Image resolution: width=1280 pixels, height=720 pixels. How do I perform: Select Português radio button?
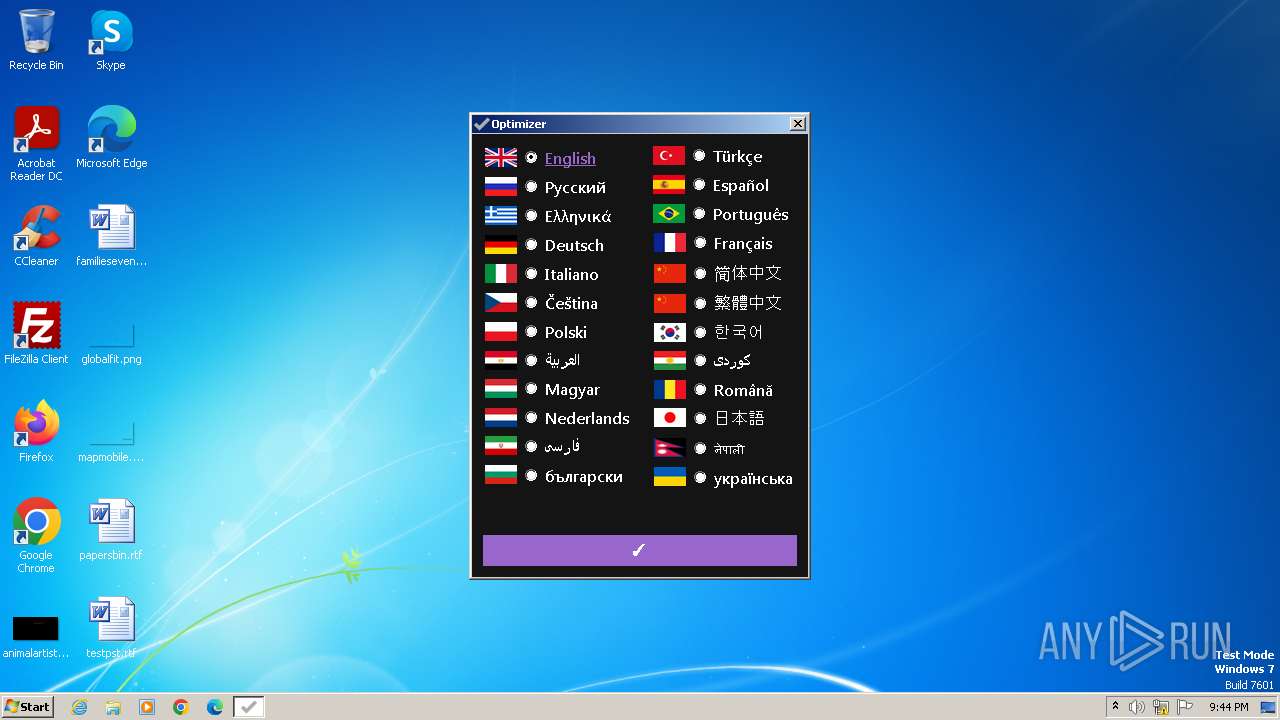[700, 214]
